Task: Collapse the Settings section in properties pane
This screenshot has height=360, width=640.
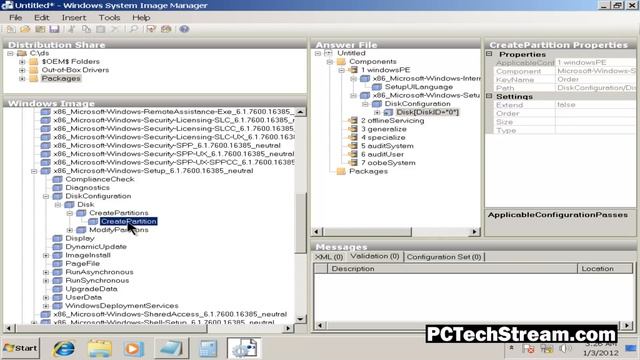Action: pyautogui.click(x=489, y=96)
